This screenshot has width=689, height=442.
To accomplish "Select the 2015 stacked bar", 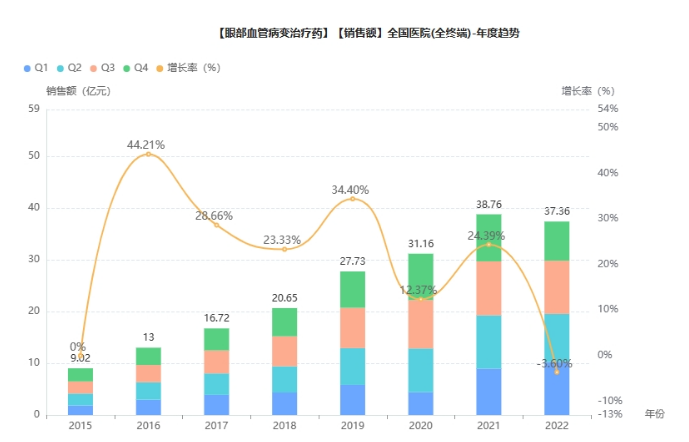I will tap(80, 391).
